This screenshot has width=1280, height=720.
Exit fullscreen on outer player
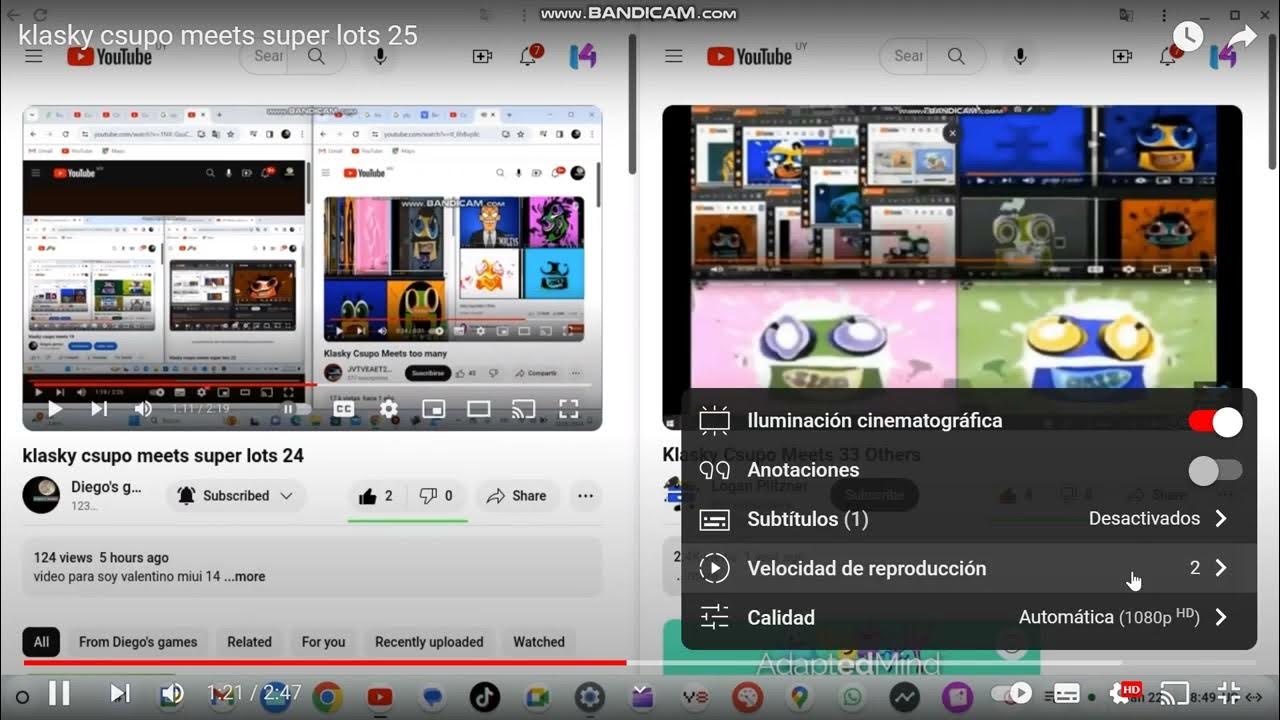point(1229,693)
